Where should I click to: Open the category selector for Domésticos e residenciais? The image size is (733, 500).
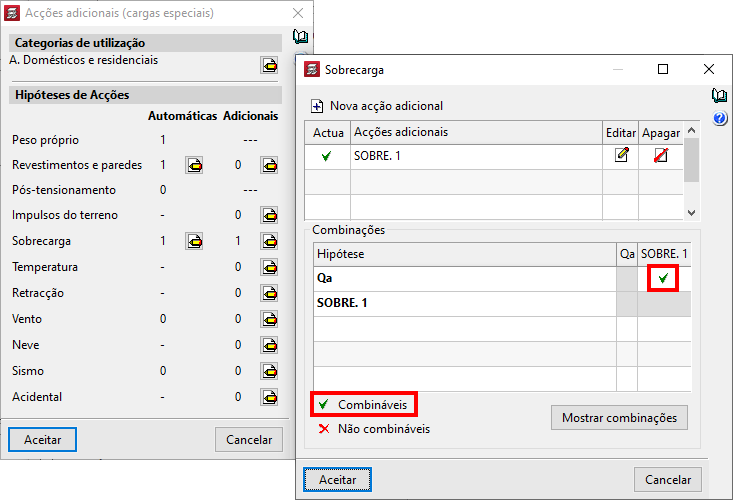[269, 65]
